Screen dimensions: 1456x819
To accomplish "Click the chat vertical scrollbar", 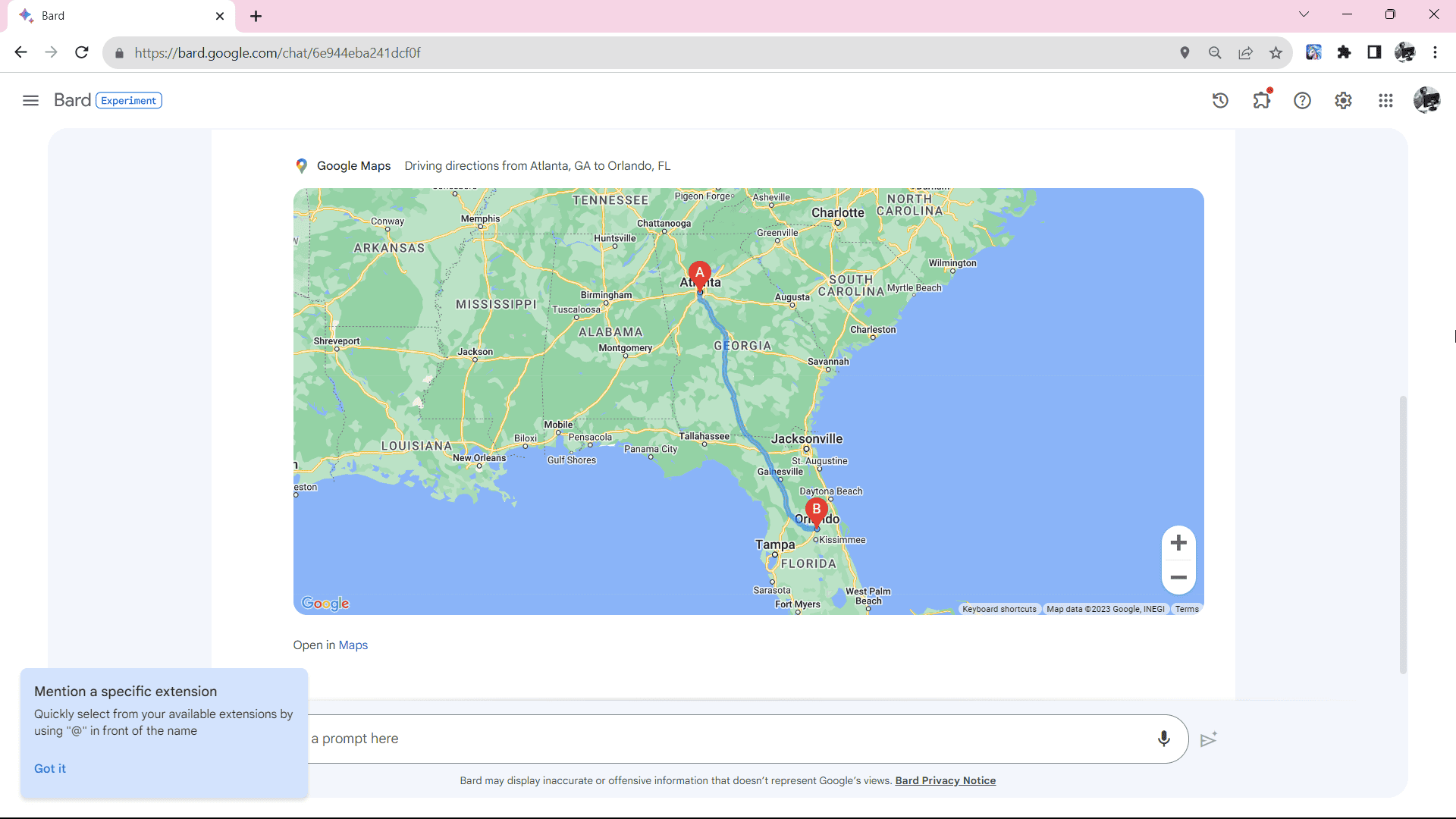I will 1403,535.
